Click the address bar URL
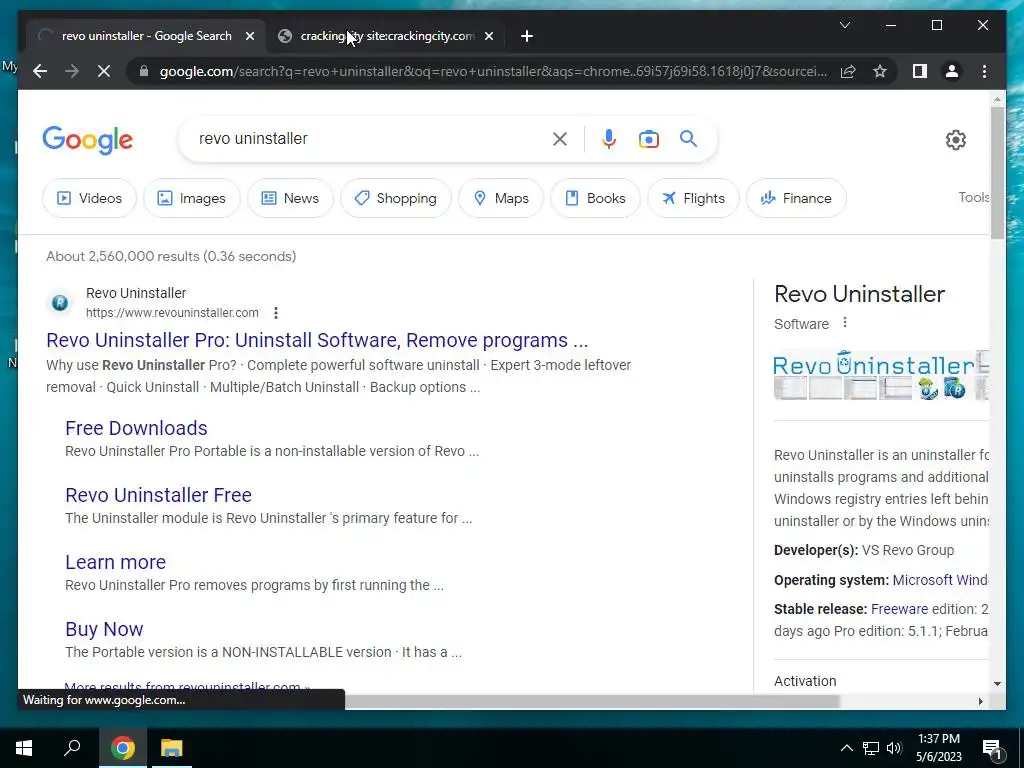The width and height of the screenshot is (1024, 768). point(493,71)
